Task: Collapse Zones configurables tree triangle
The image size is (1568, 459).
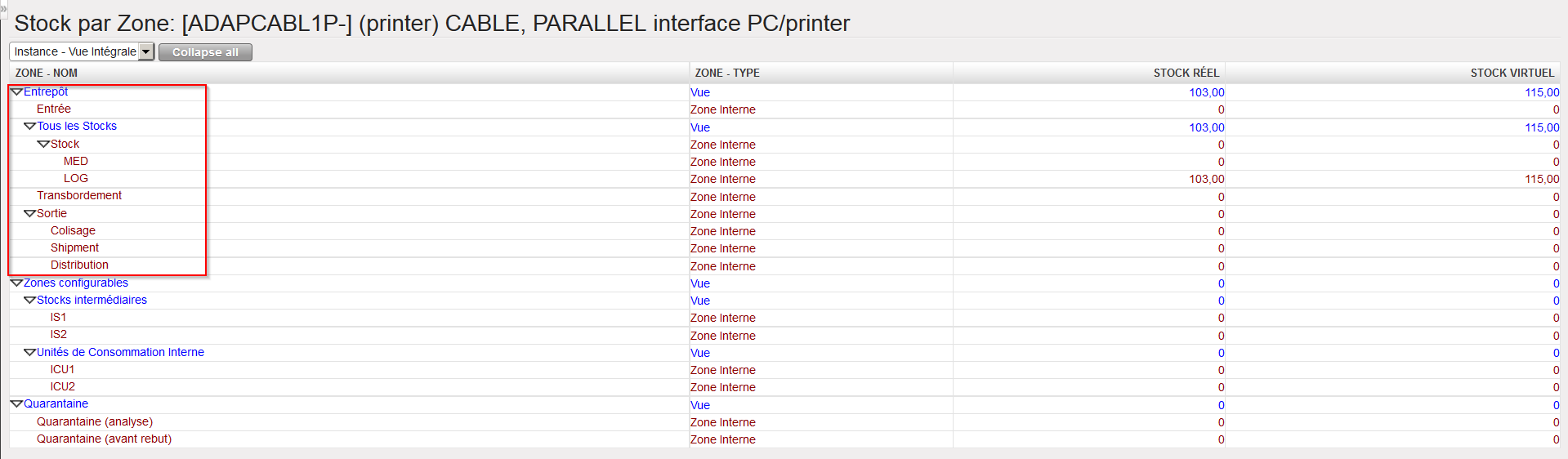Action: pyautogui.click(x=16, y=283)
